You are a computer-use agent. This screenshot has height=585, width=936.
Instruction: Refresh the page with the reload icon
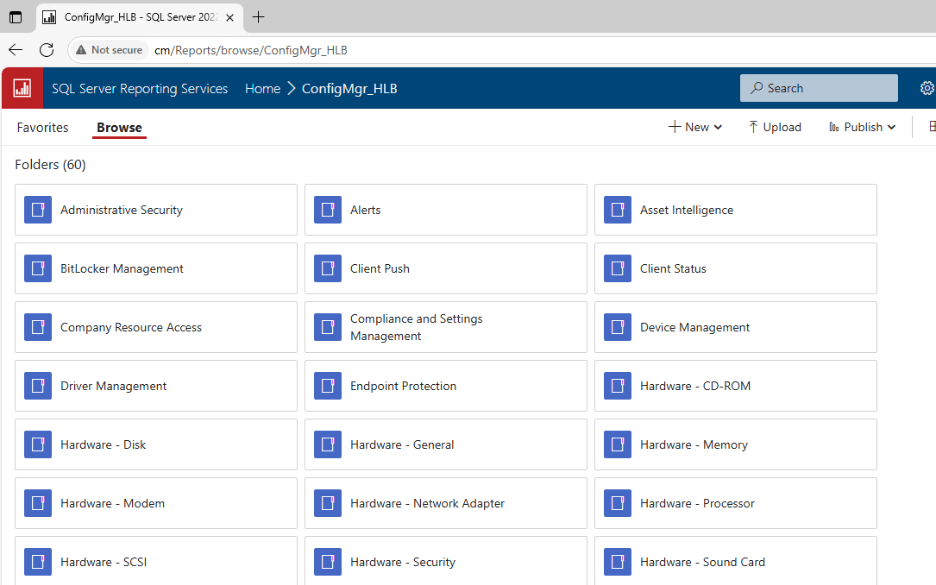pos(46,49)
